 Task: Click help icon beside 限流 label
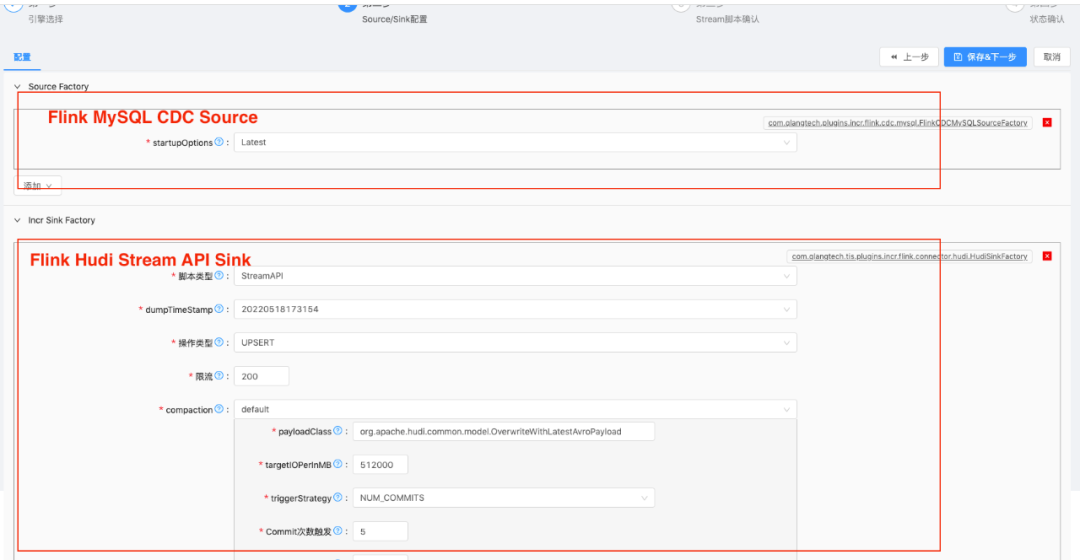coord(219,376)
